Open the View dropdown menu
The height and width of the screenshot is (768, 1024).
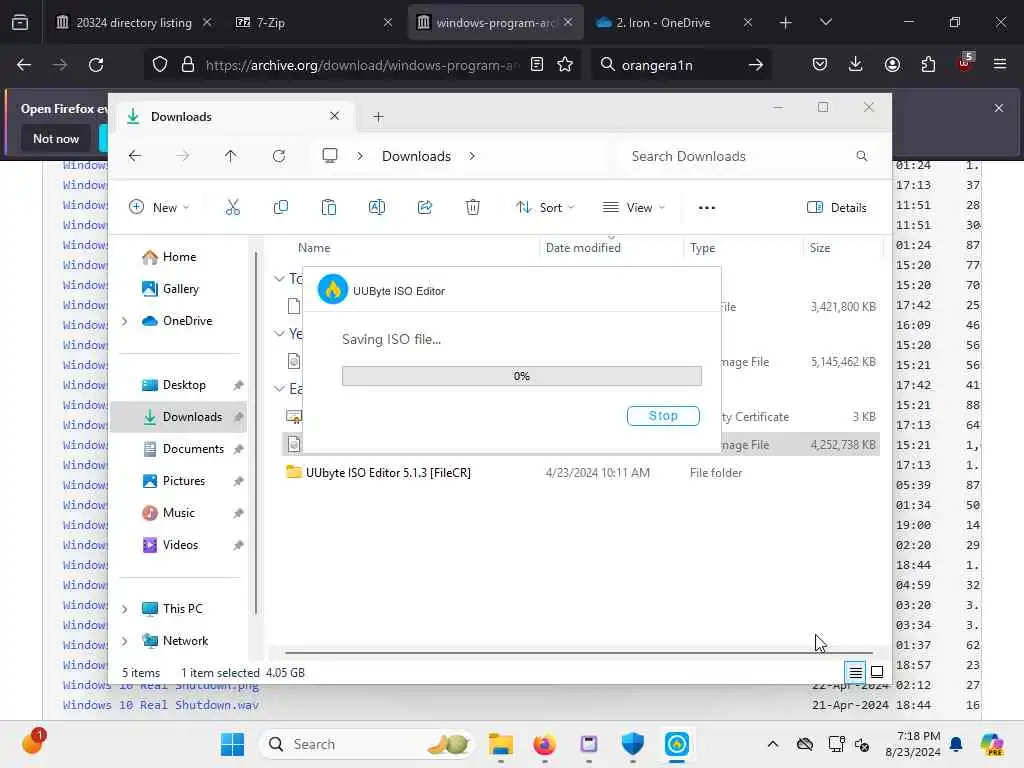click(633, 208)
